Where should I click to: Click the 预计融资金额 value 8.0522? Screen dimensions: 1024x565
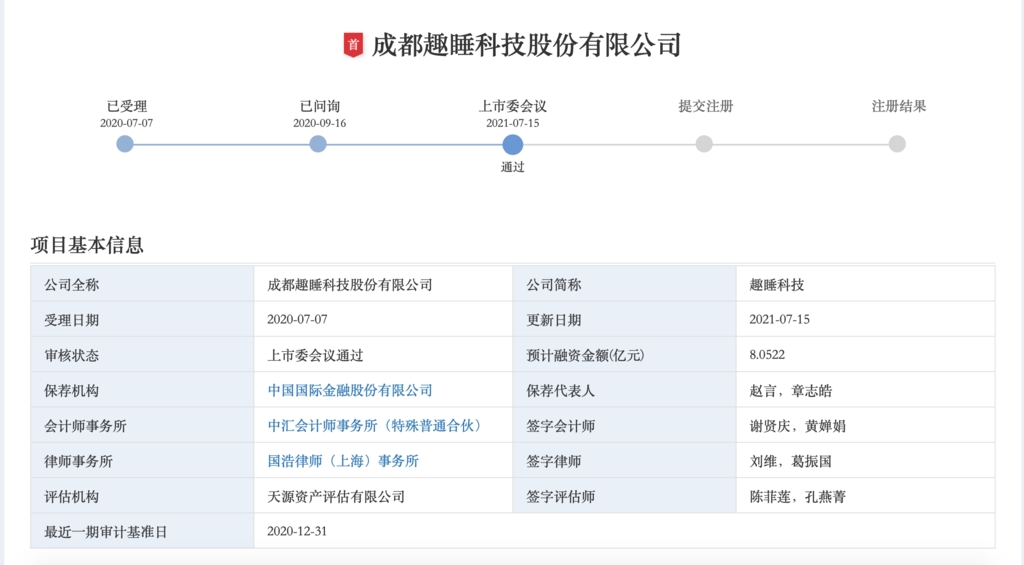[x=766, y=355]
